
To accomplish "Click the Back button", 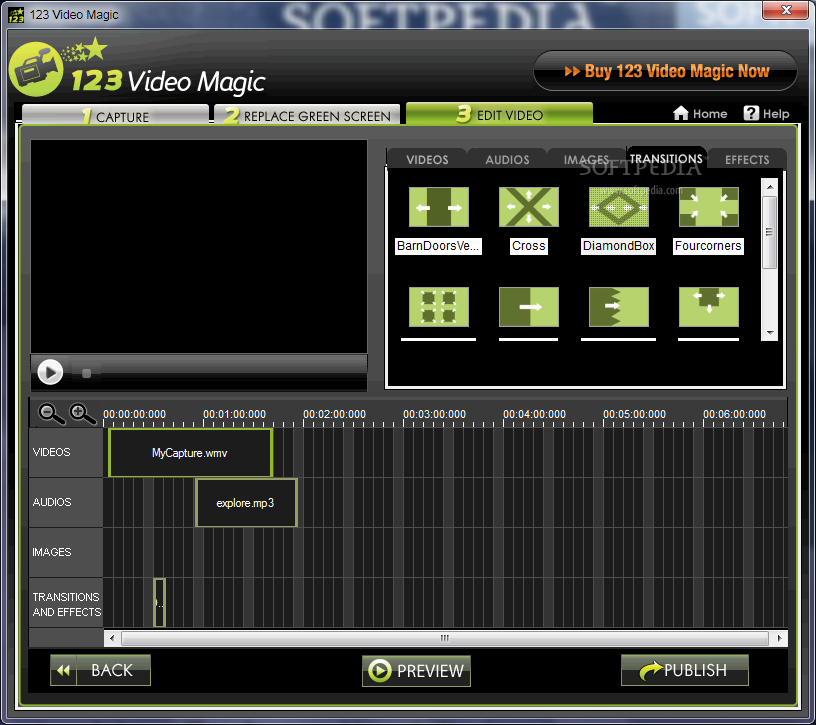I will pyautogui.click(x=100, y=670).
